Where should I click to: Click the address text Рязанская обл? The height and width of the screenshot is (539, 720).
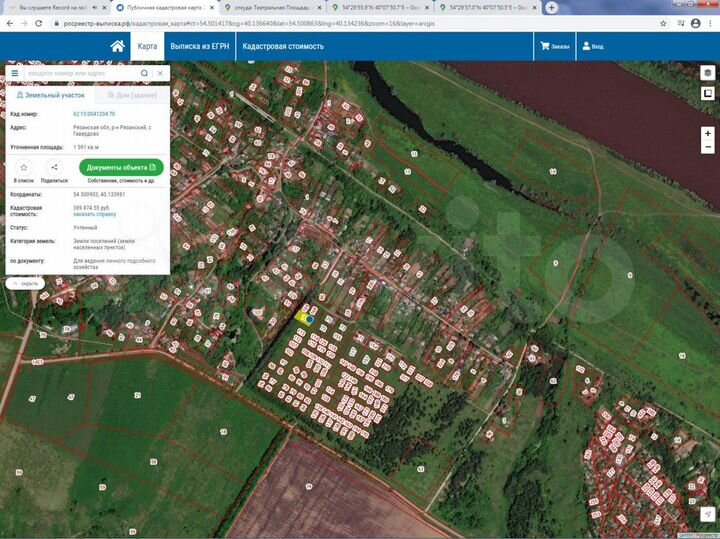coord(112,130)
